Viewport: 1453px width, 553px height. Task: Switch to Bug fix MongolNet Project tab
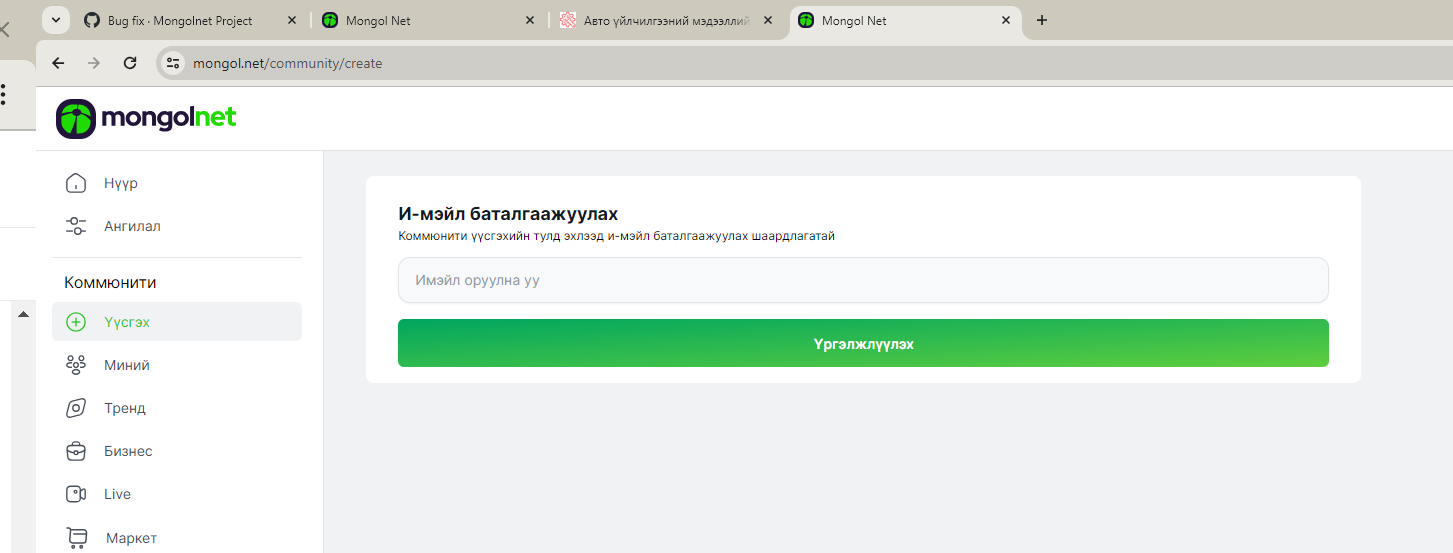[x=180, y=20]
